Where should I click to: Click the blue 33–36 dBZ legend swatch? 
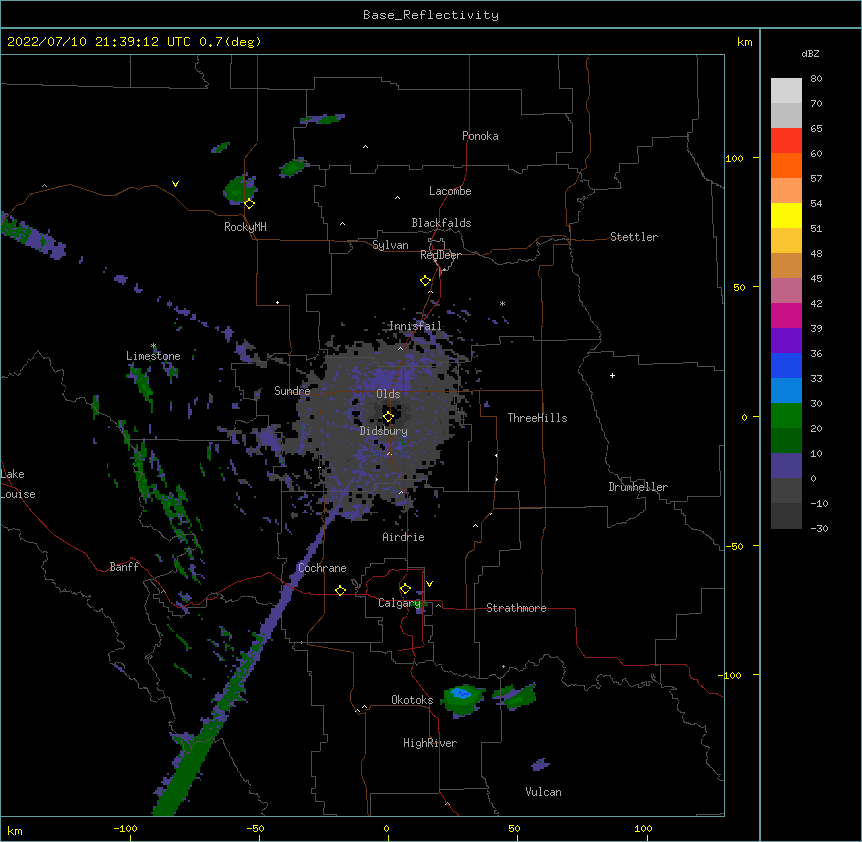coord(786,365)
